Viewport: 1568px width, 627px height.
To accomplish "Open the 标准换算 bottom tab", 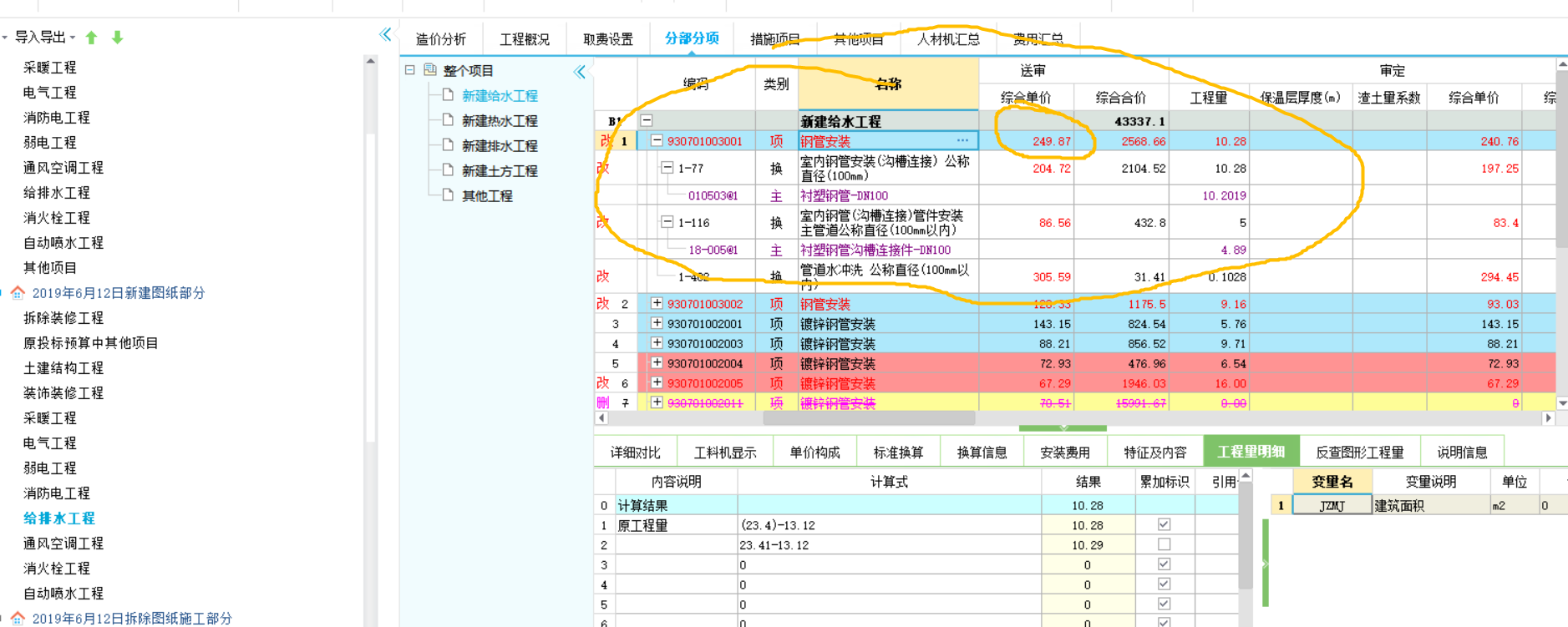I will pos(898,453).
